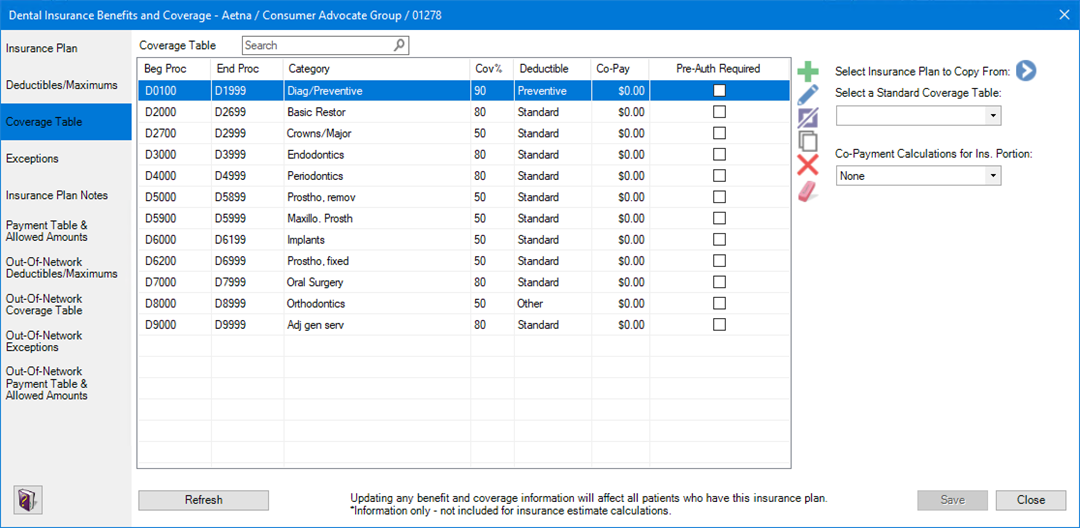Click the blue arrow to copy insurance plan

pos(1026,70)
